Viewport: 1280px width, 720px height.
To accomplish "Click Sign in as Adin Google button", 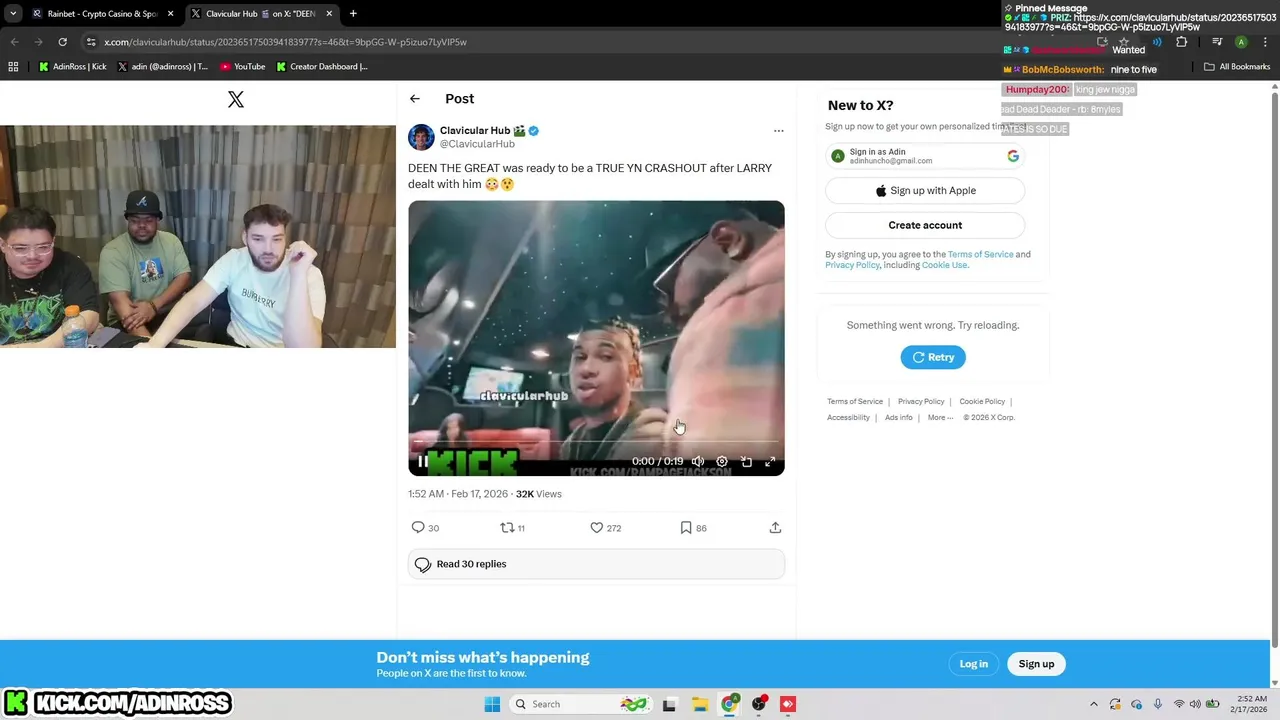I will 925,156.
